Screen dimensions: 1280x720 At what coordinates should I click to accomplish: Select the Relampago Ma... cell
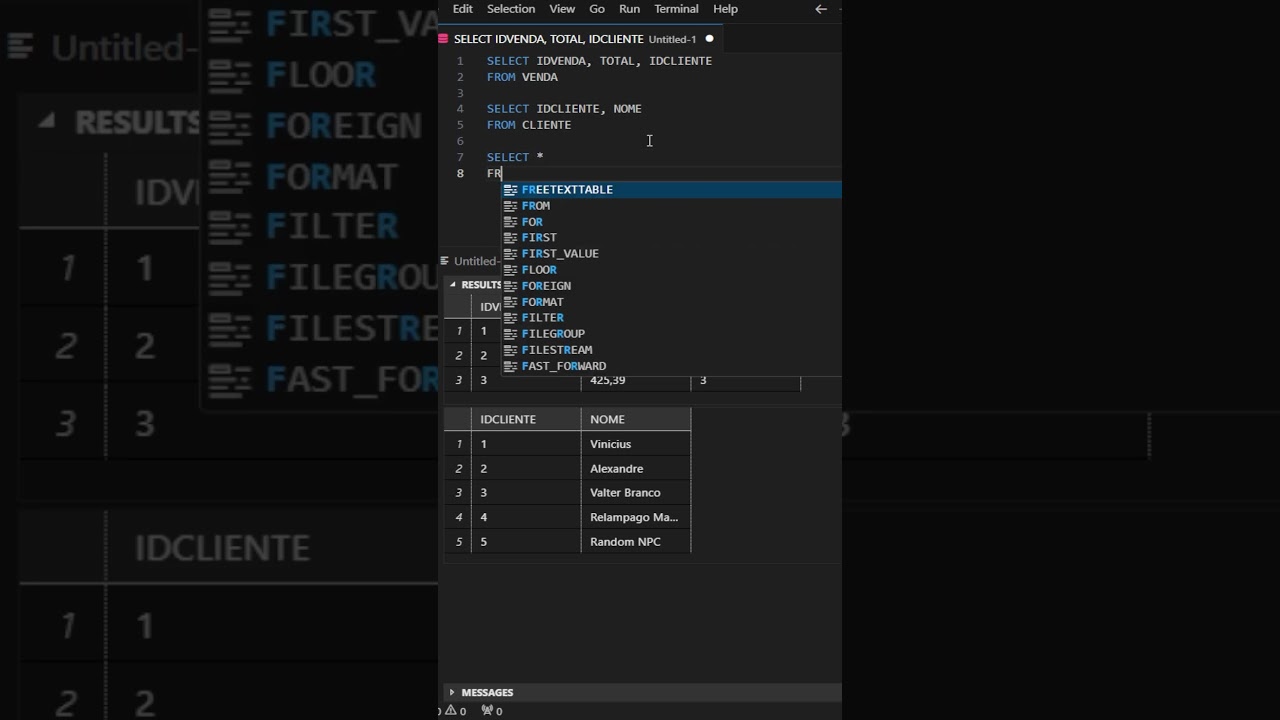(636, 518)
